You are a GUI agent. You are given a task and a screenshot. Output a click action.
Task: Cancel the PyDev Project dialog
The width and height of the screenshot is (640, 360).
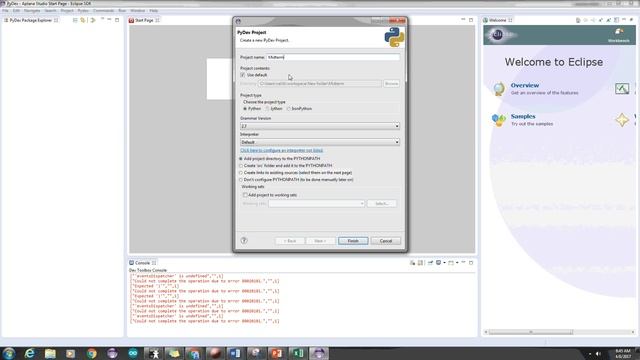pos(386,241)
